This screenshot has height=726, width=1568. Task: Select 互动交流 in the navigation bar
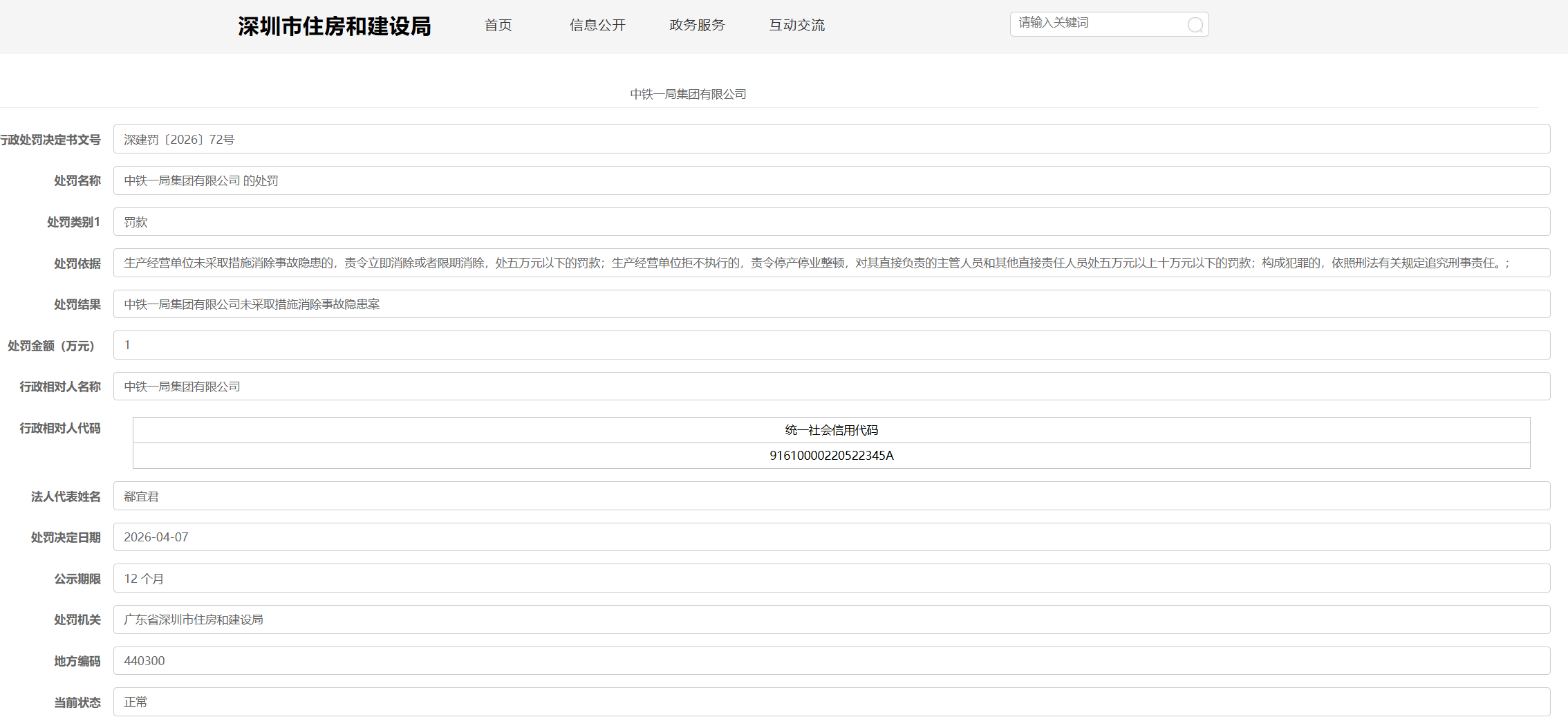click(796, 26)
